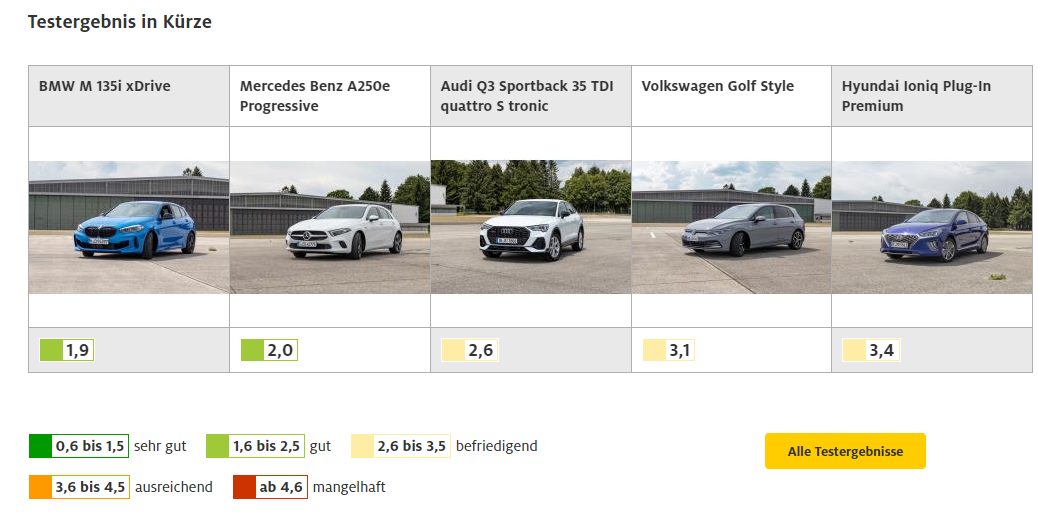View the Audi Q3 Sportback image

pos(531,227)
